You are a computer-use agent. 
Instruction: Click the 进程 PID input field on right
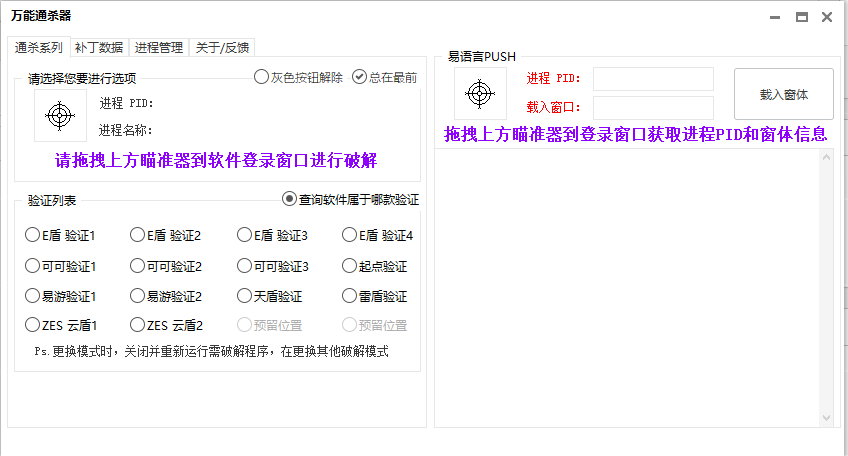[653, 79]
